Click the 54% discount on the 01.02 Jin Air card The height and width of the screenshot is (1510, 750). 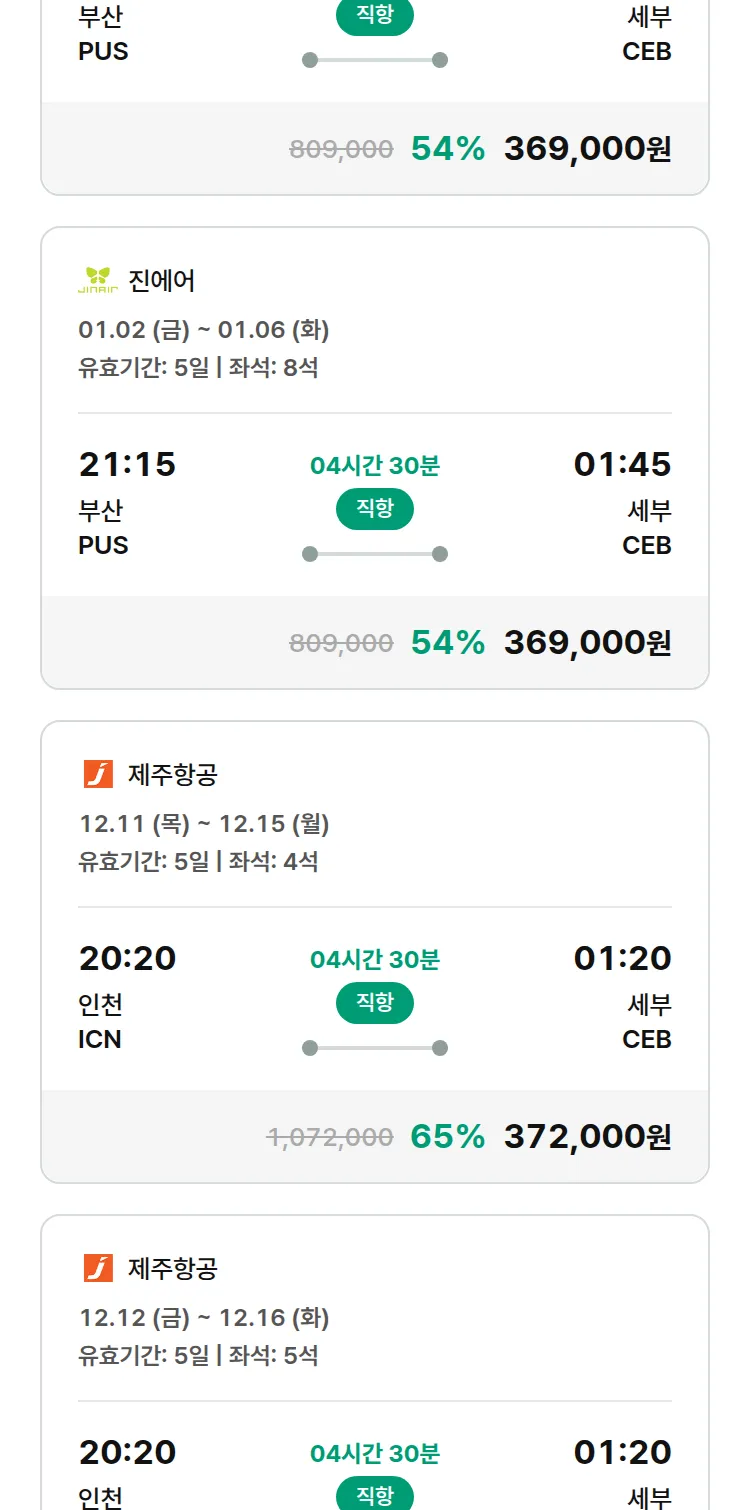[x=447, y=643]
